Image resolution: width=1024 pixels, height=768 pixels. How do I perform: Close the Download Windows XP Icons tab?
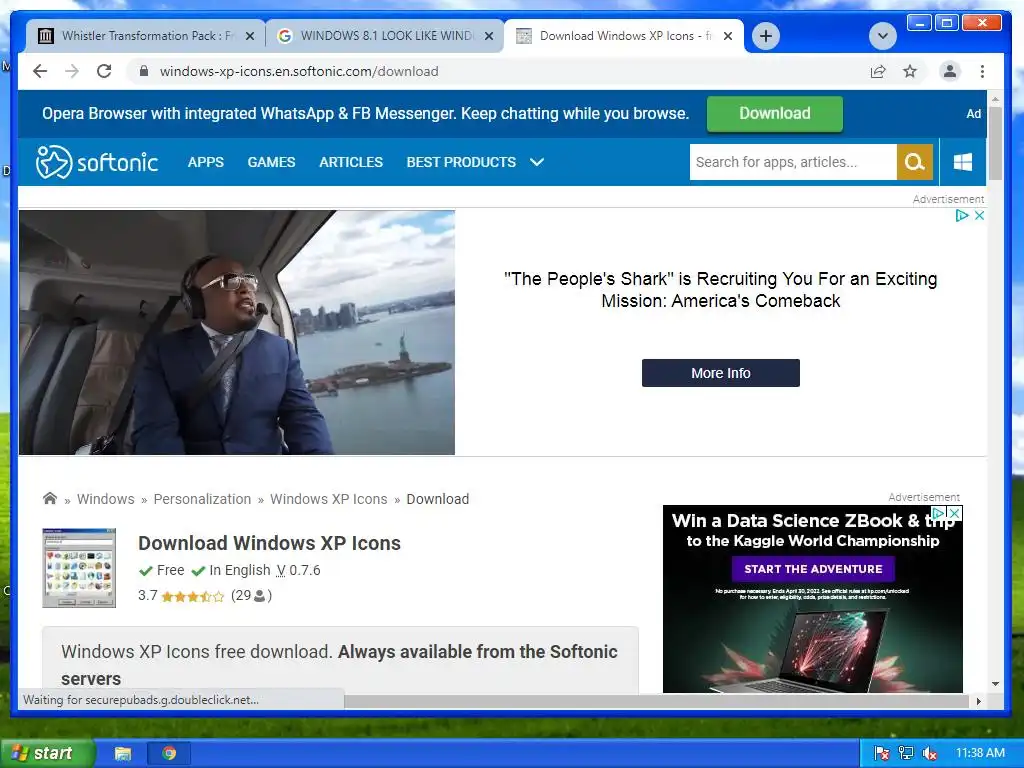[728, 36]
